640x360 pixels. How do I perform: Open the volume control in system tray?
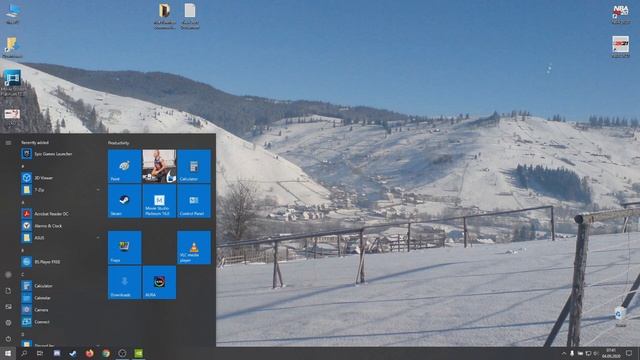[x=596, y=353]
